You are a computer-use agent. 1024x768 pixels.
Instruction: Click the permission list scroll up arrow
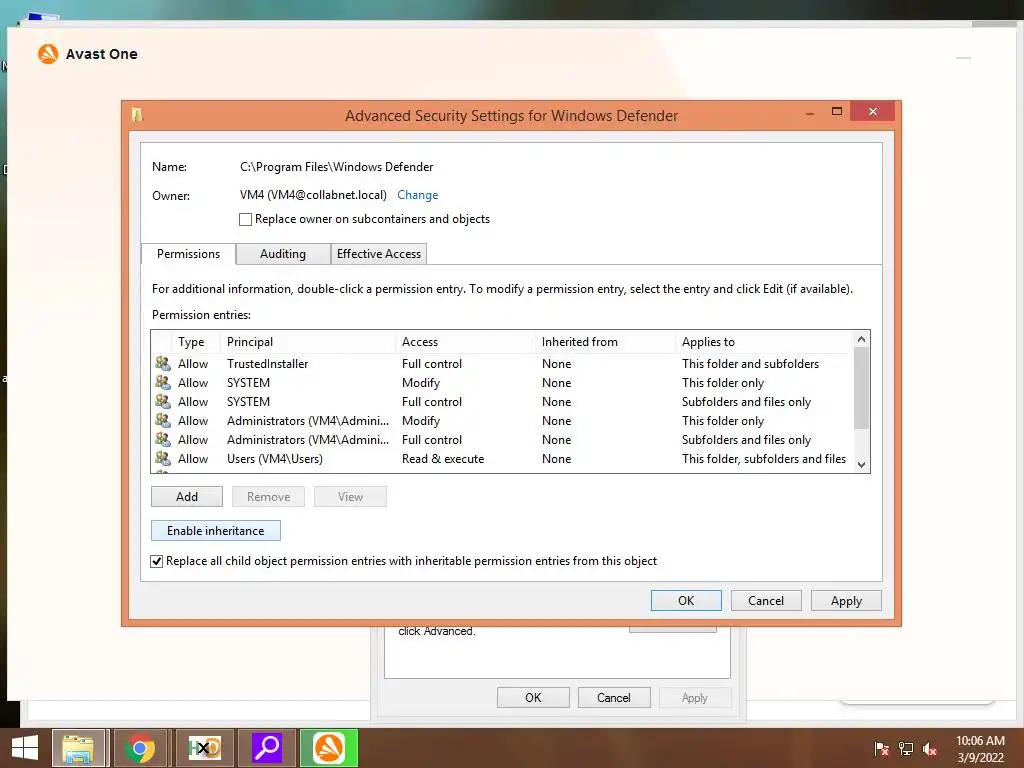(861, 339)
